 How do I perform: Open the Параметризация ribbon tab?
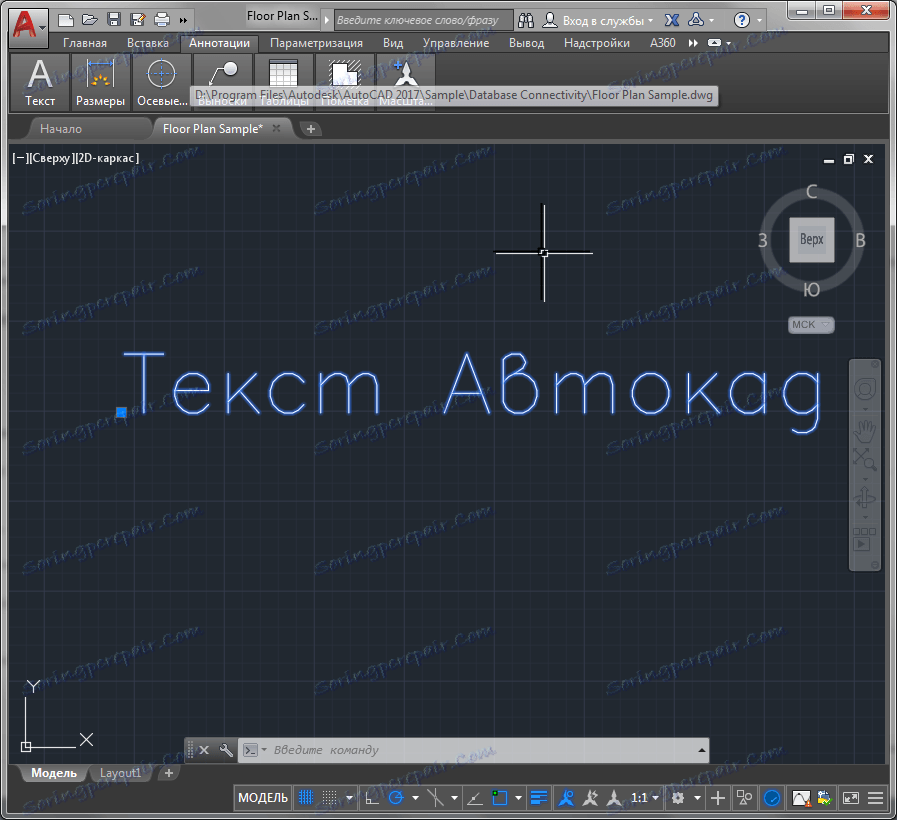point(316,43)
